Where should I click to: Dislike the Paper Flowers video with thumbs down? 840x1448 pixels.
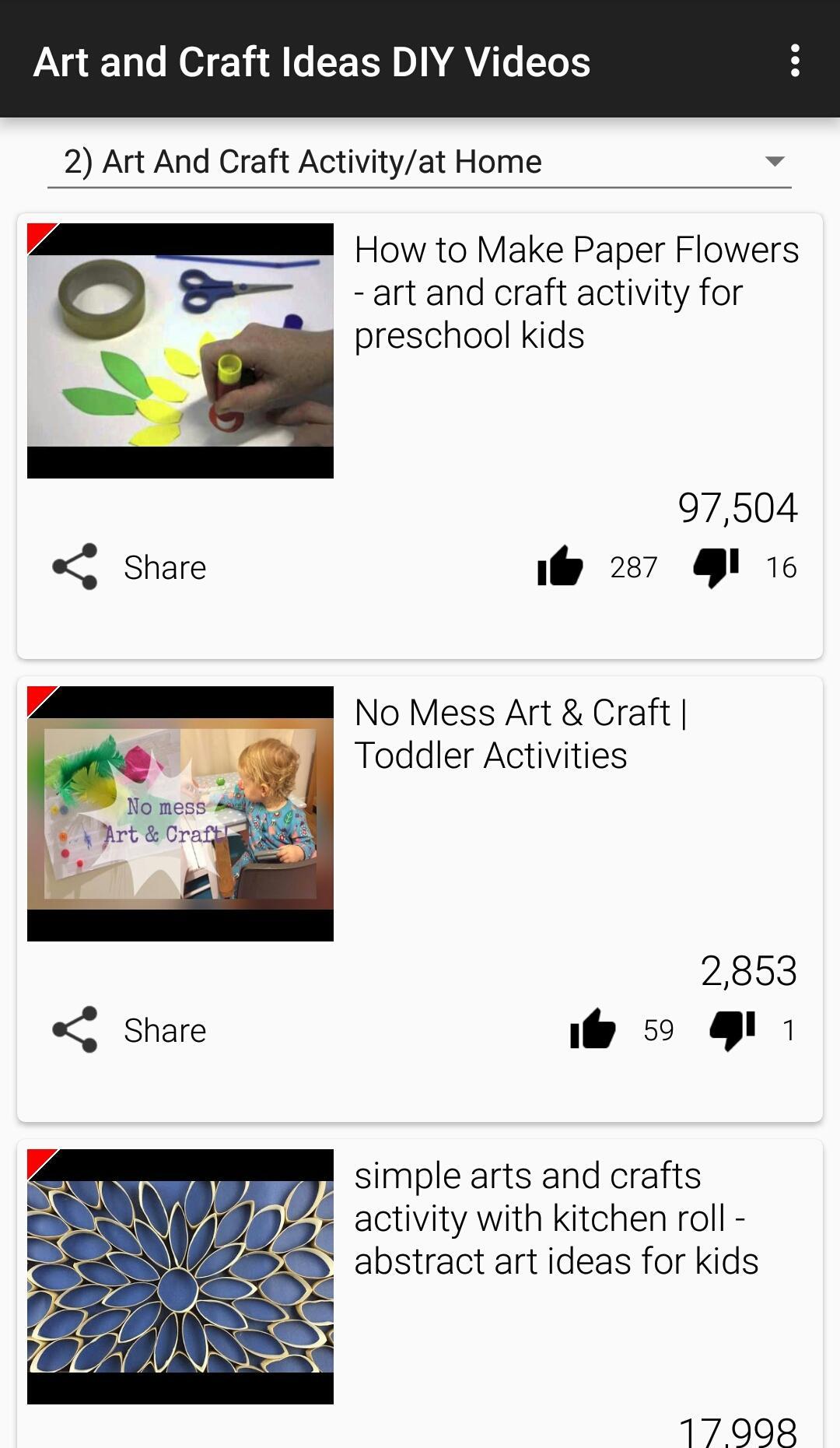[716, 566]
